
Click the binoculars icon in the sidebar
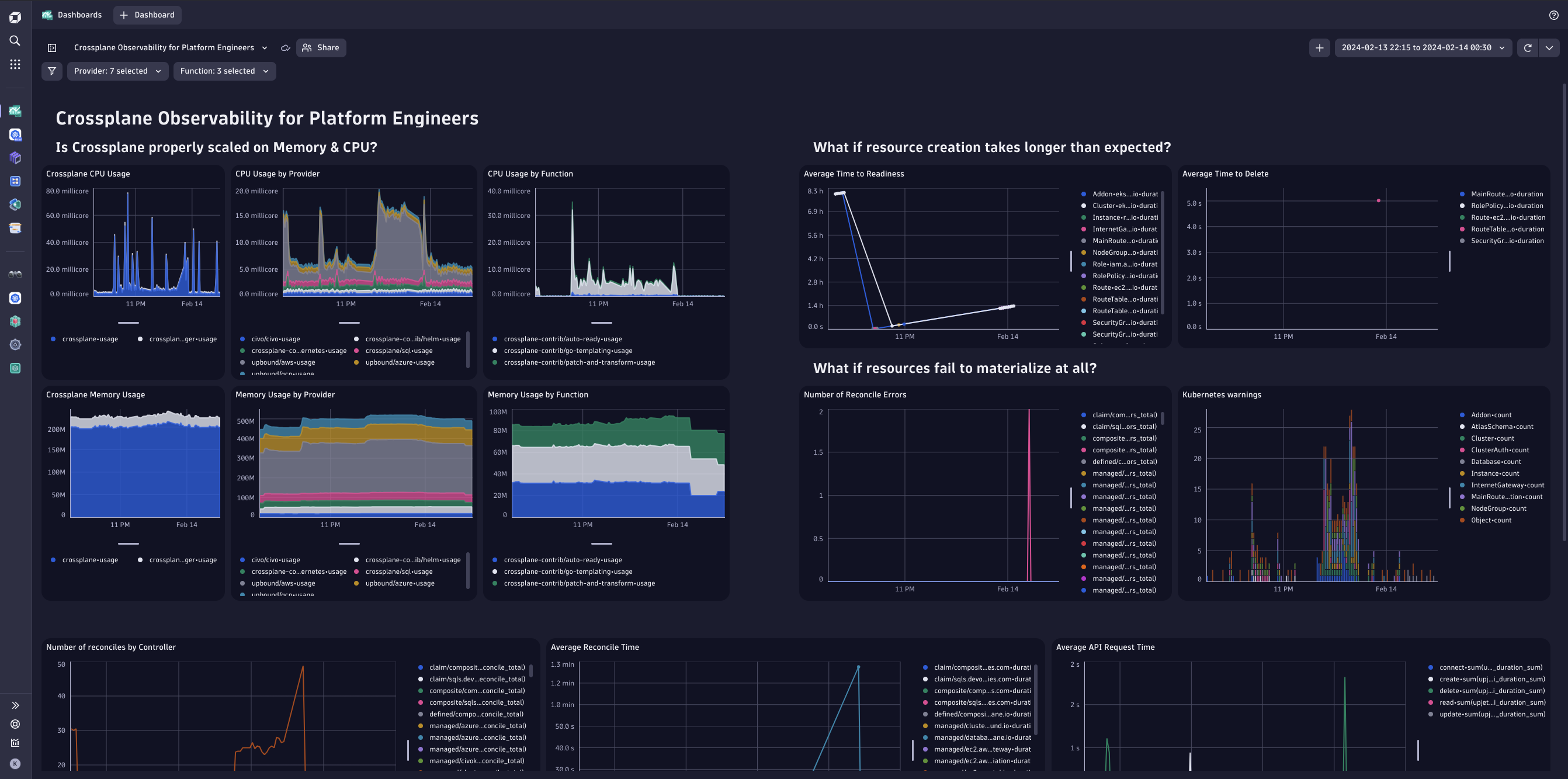(15, 275)
